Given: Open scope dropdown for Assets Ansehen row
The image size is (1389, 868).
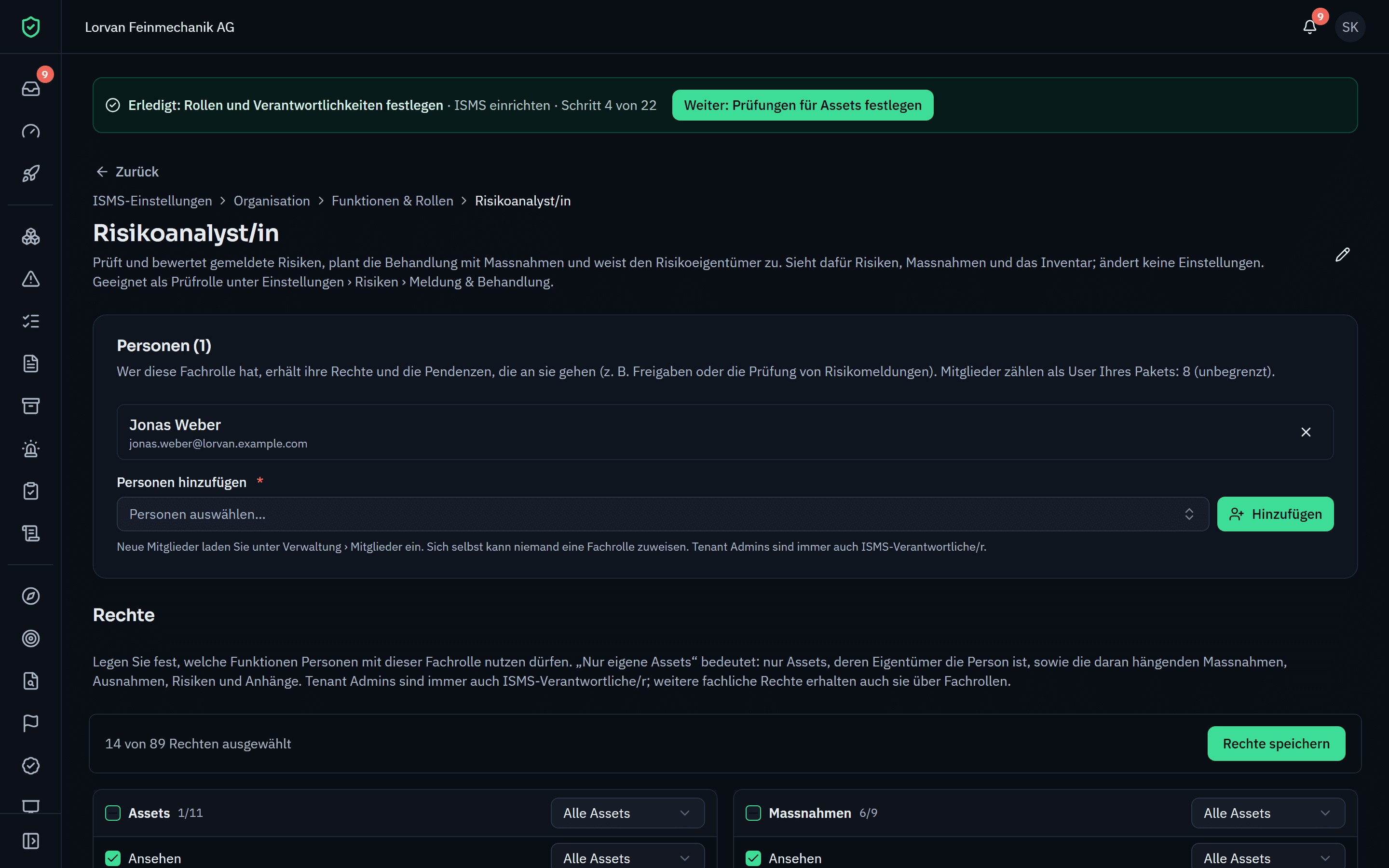Looking at the screenshot, I should (x=627, y=856).
